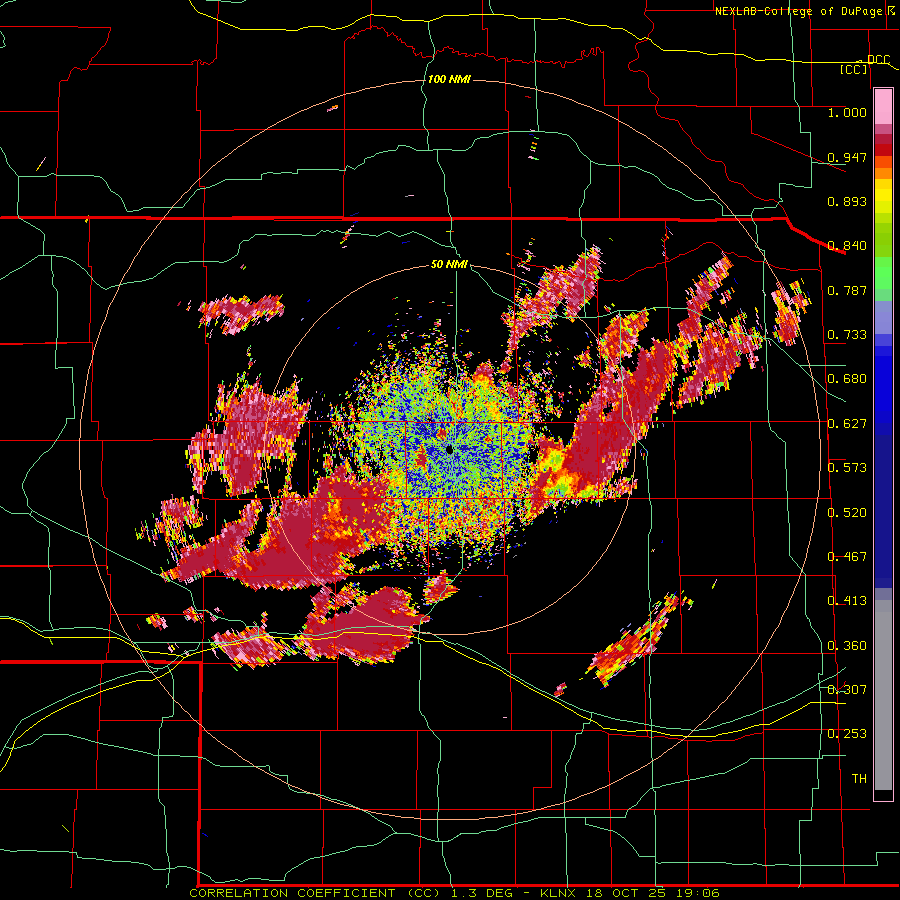Click the 1.000 legend value

847,112
